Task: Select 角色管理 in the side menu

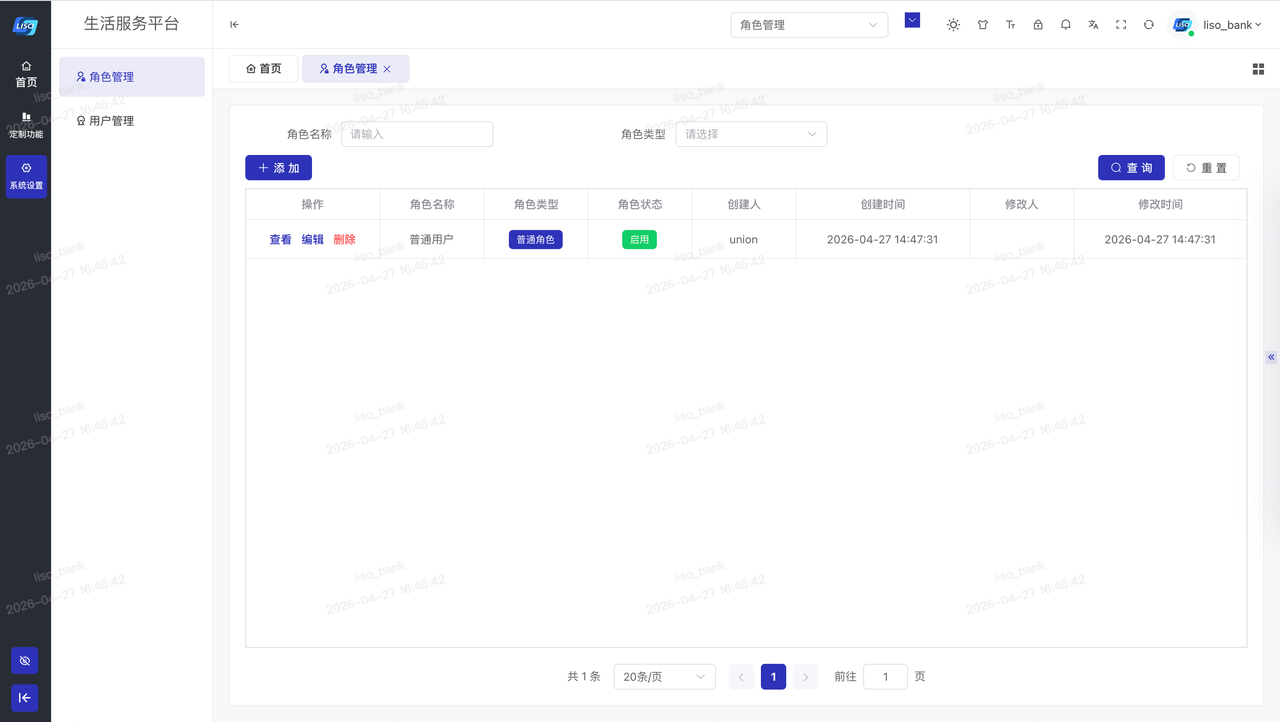Action: point(132,77)
